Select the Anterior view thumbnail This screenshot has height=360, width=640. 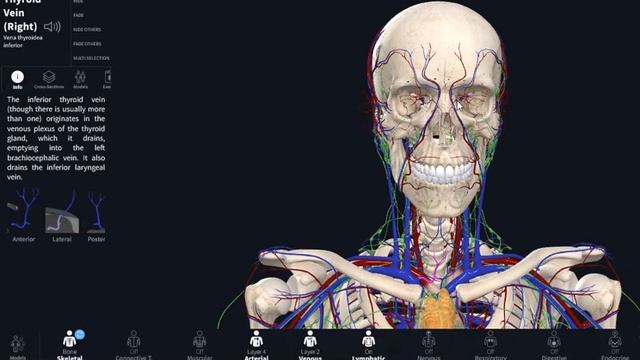pos(23,215)
